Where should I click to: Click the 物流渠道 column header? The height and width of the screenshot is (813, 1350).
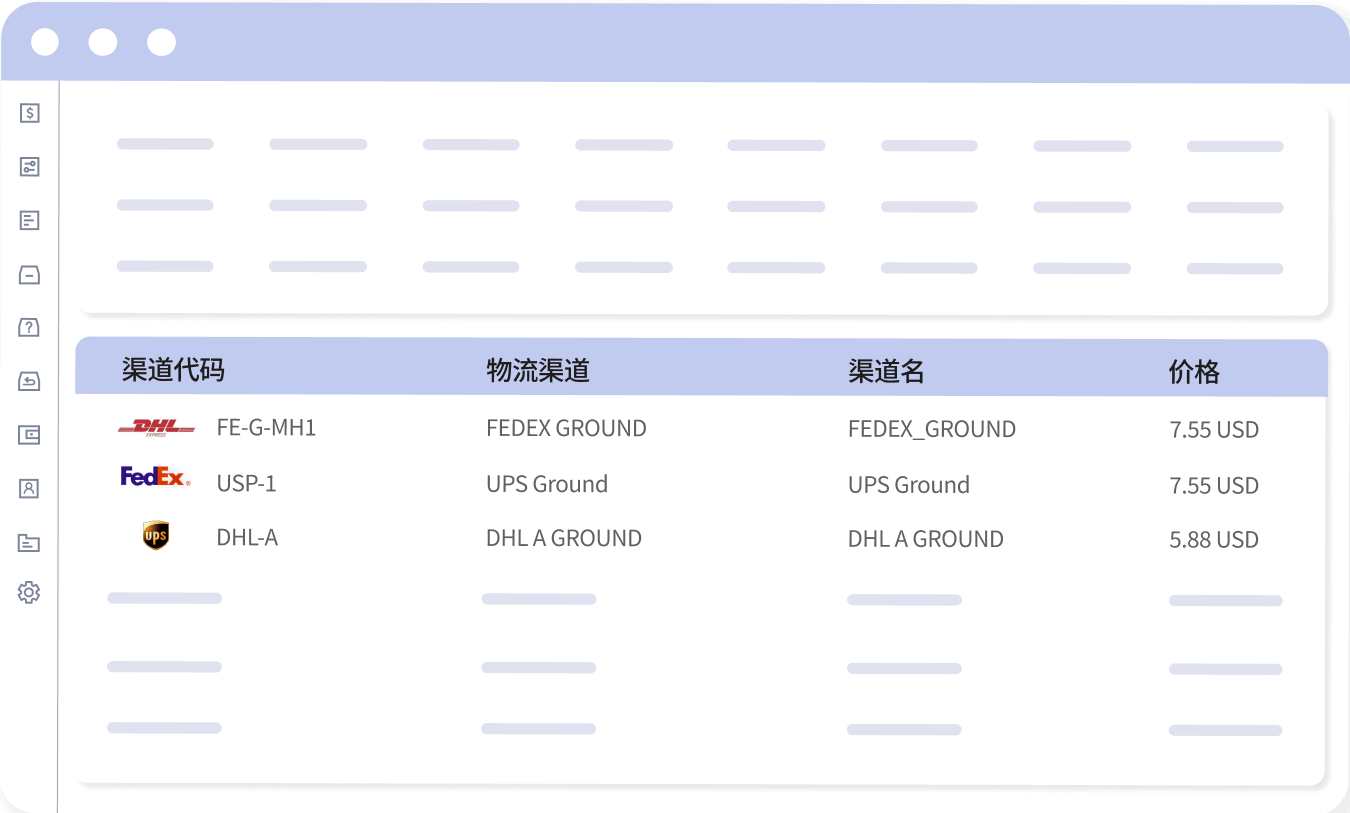tap(538, 370)
